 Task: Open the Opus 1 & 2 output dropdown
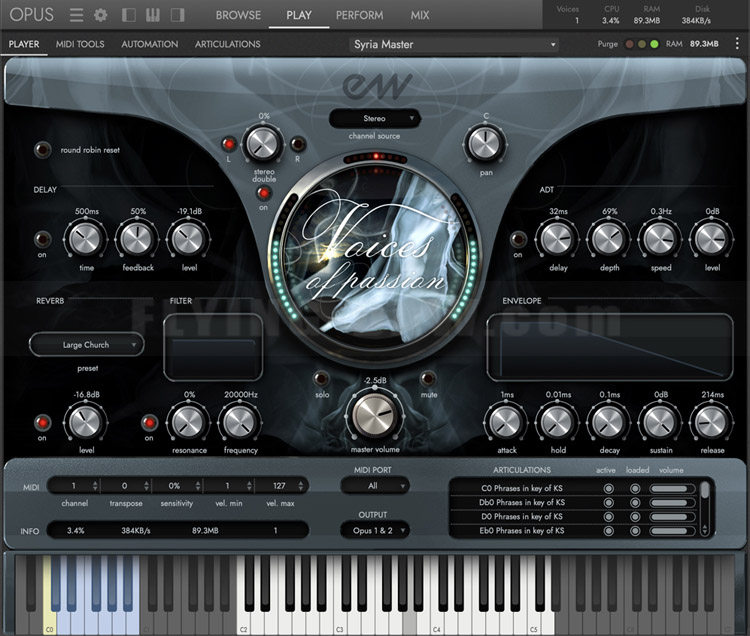(x=375, y=530)
